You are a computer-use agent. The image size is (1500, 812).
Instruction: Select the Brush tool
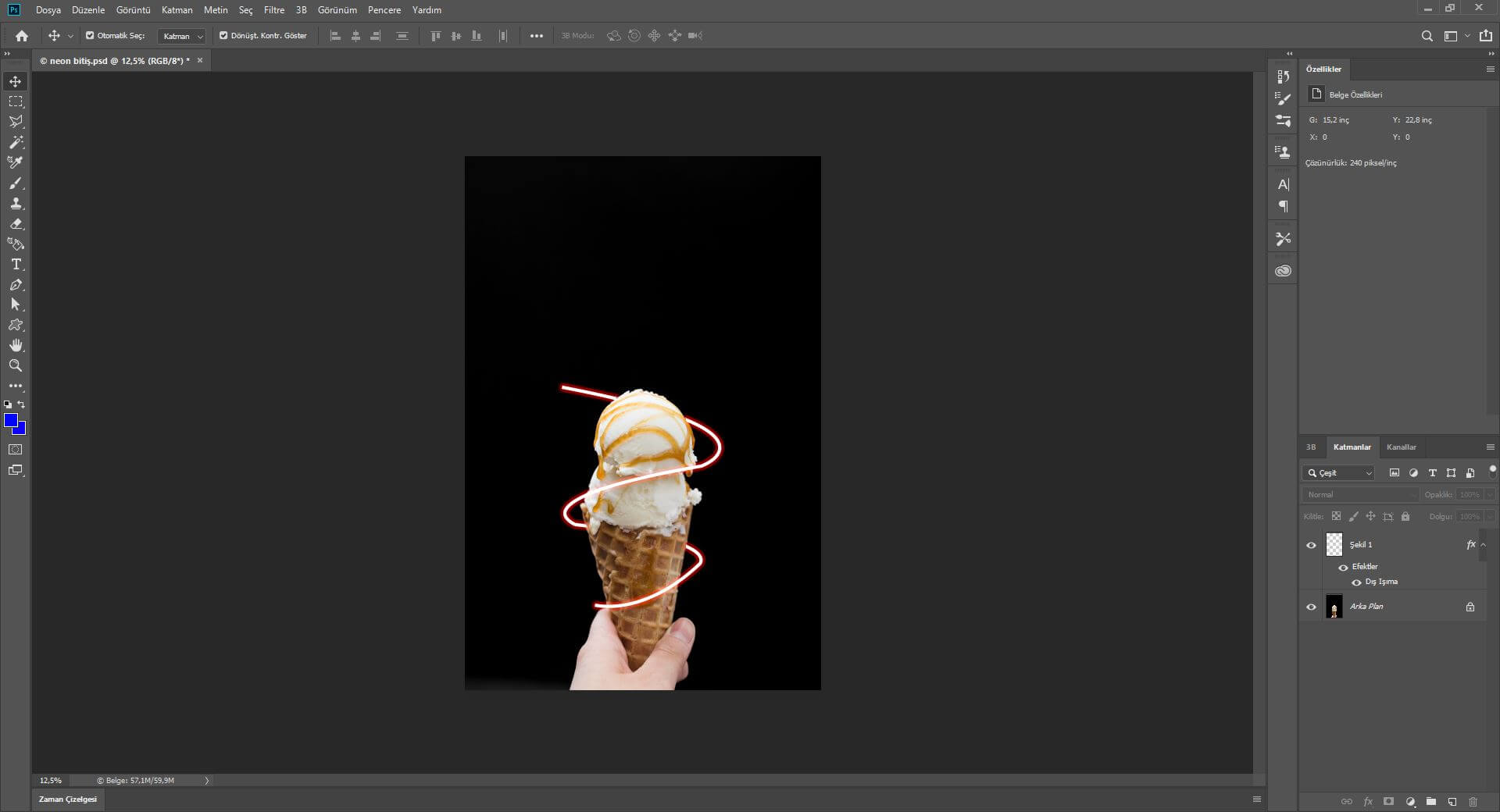tap(16, 183)
